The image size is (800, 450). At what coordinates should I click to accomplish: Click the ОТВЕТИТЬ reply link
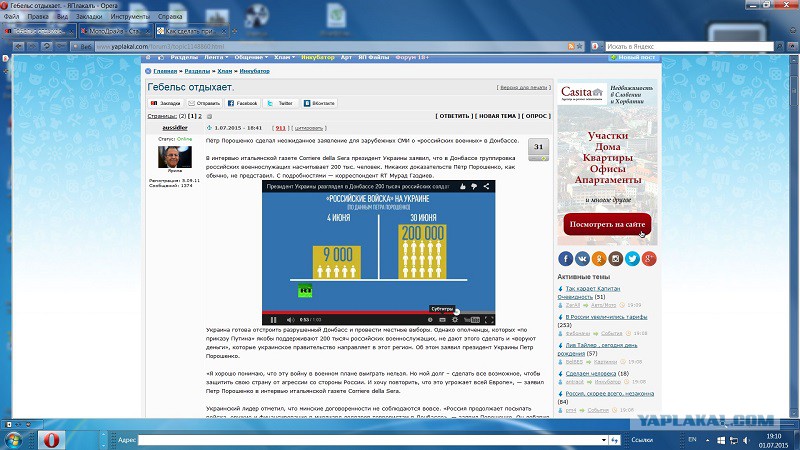point(454,116)
